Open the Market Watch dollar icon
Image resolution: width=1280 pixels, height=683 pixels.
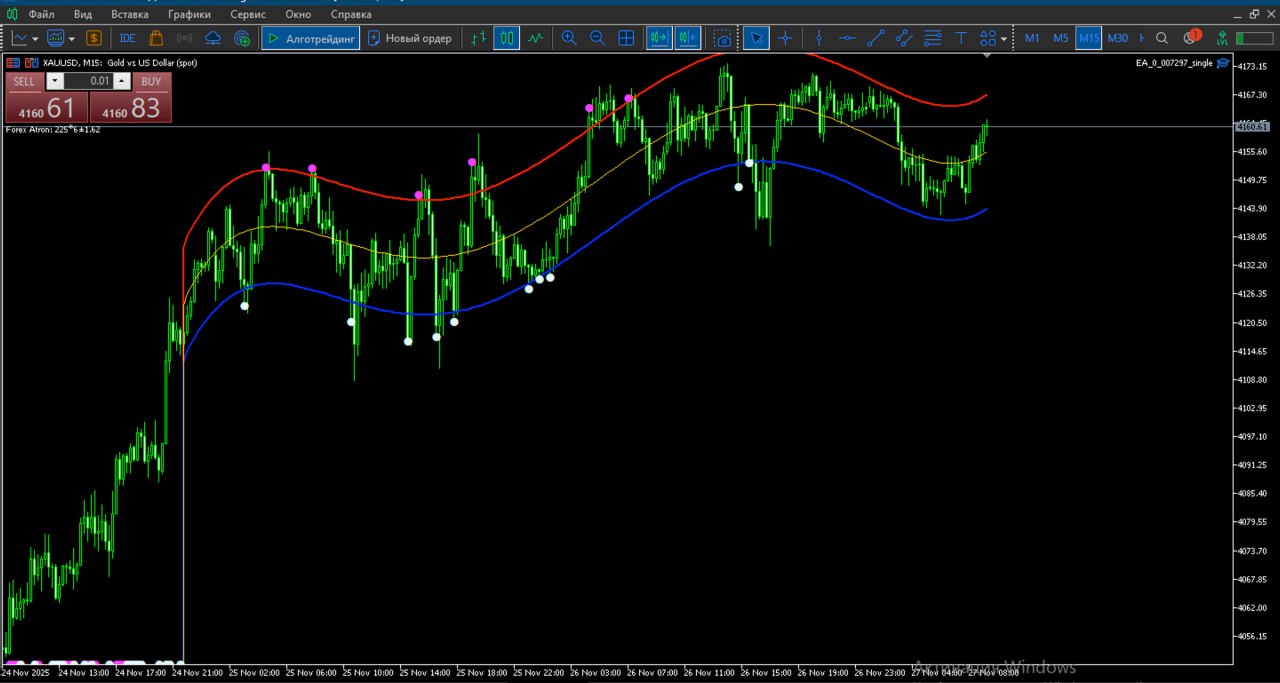[94, 38]
